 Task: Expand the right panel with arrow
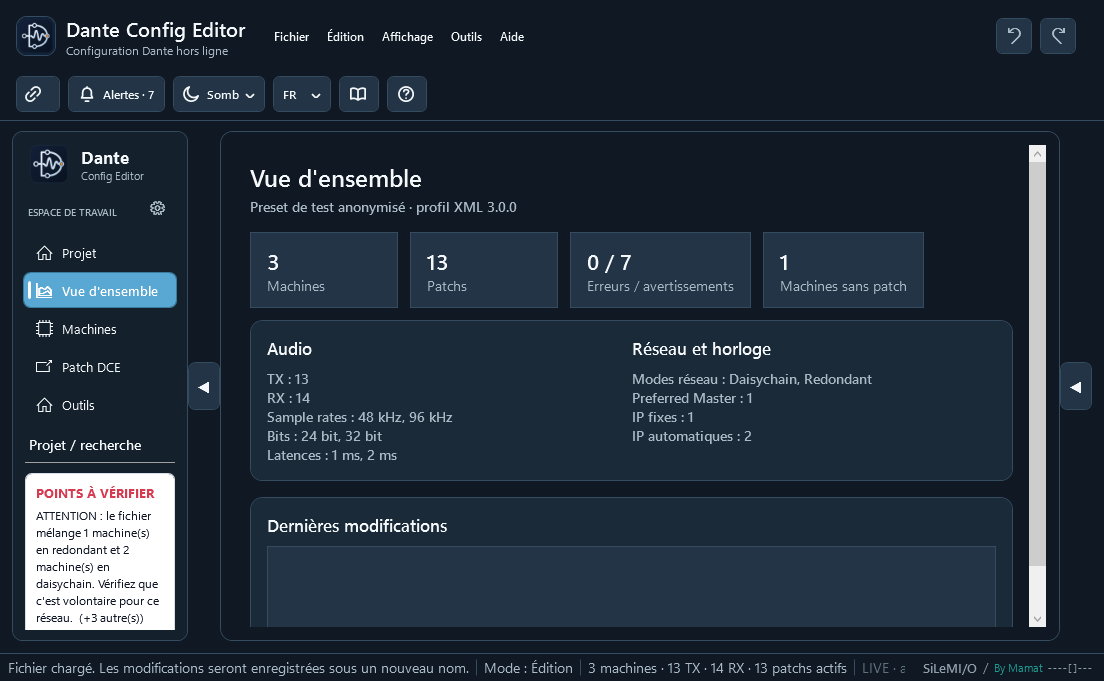tap(1076, 387)
